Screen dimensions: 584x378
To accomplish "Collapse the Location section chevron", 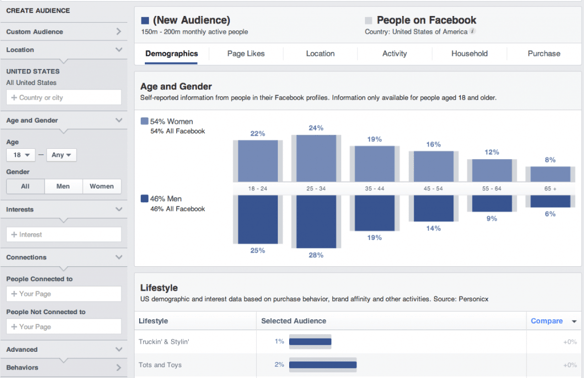I will 119,50.
